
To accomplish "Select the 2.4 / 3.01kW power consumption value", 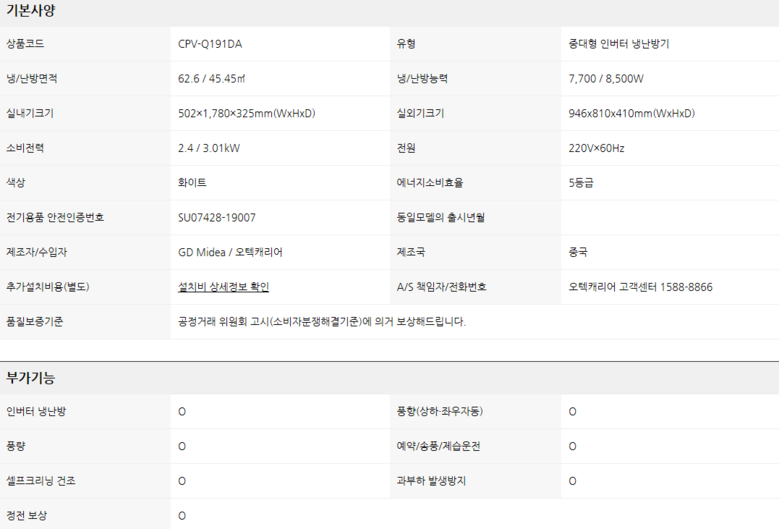I will click(x=208, y=148).
